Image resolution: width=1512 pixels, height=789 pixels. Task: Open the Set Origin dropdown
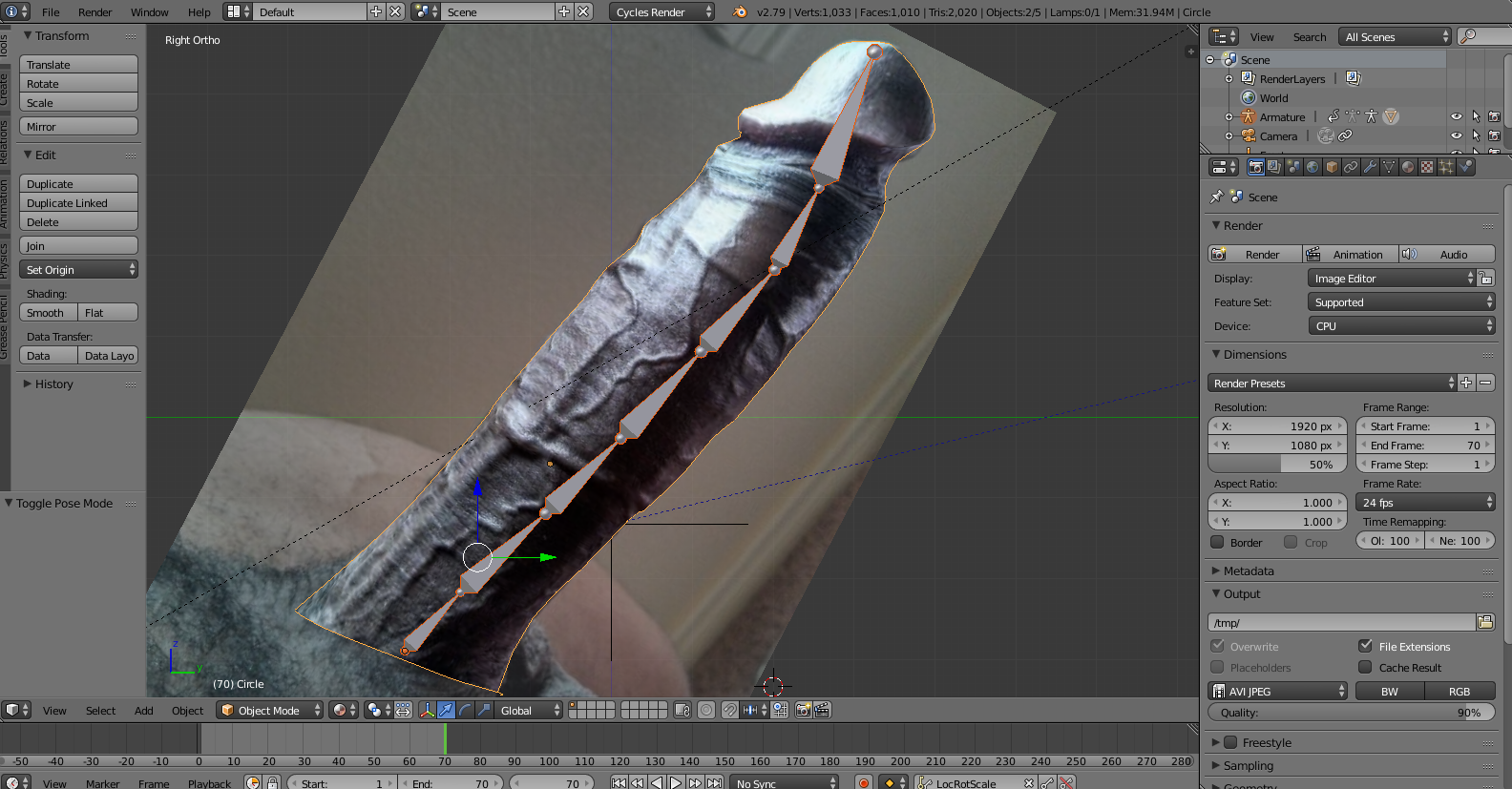coord(78,270)
